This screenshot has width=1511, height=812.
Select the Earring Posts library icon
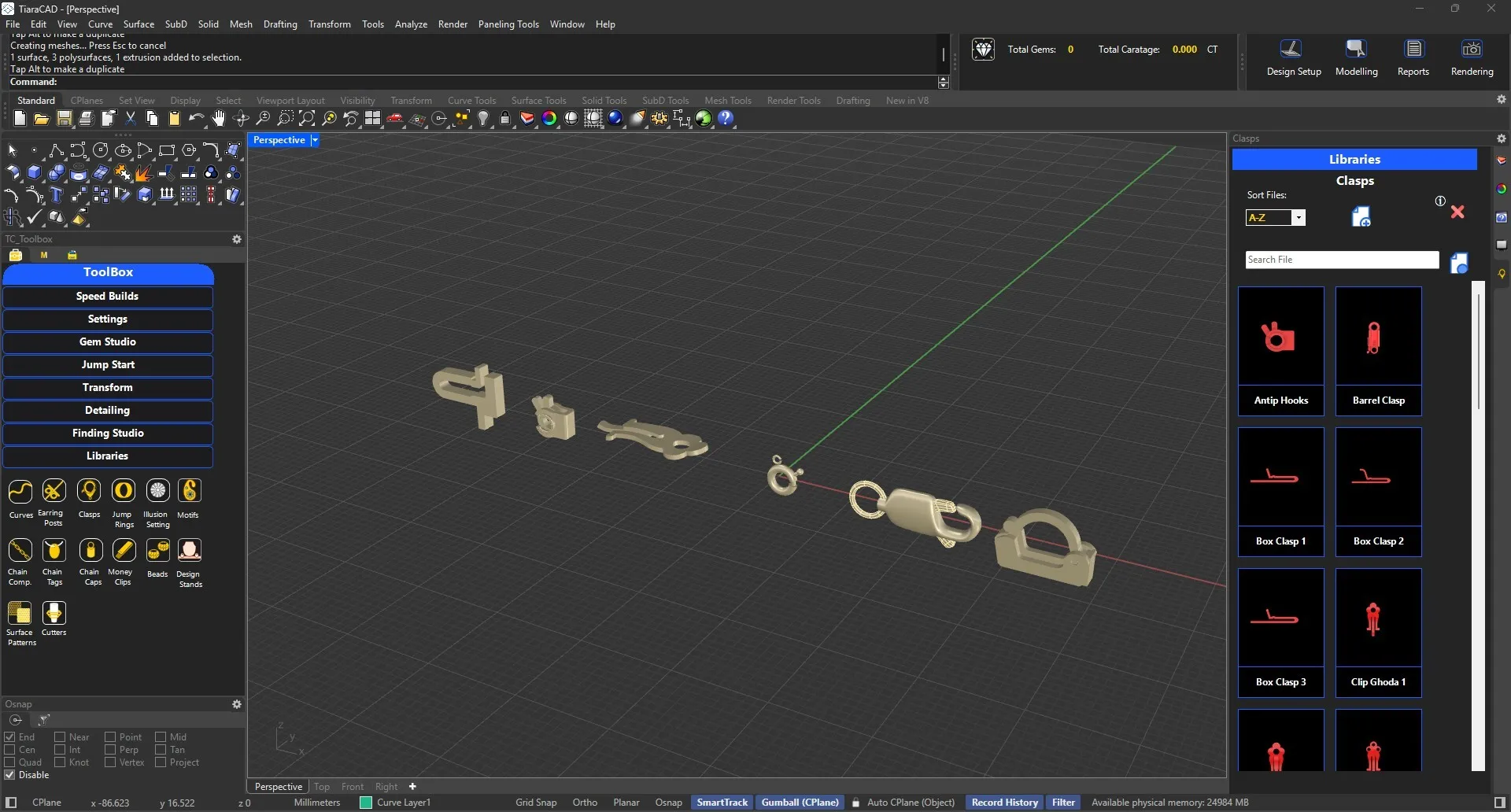pyautogui.click(x=54, y=492)
